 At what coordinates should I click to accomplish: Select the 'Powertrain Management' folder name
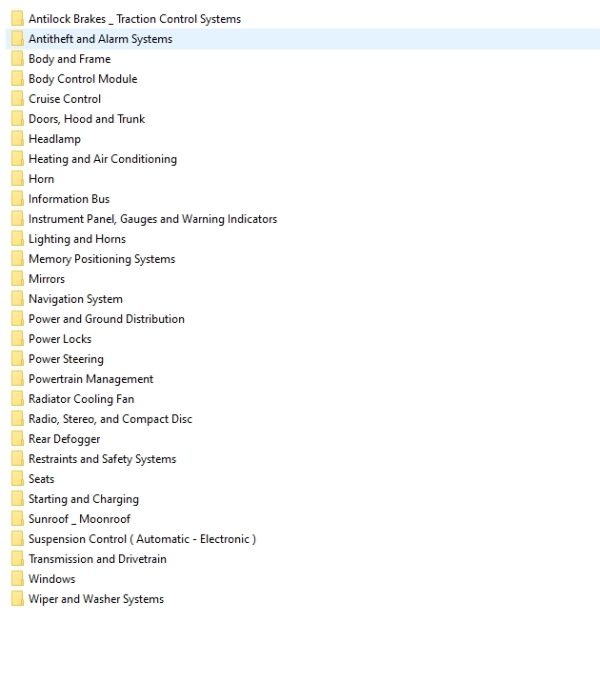[x=91, y=379]
